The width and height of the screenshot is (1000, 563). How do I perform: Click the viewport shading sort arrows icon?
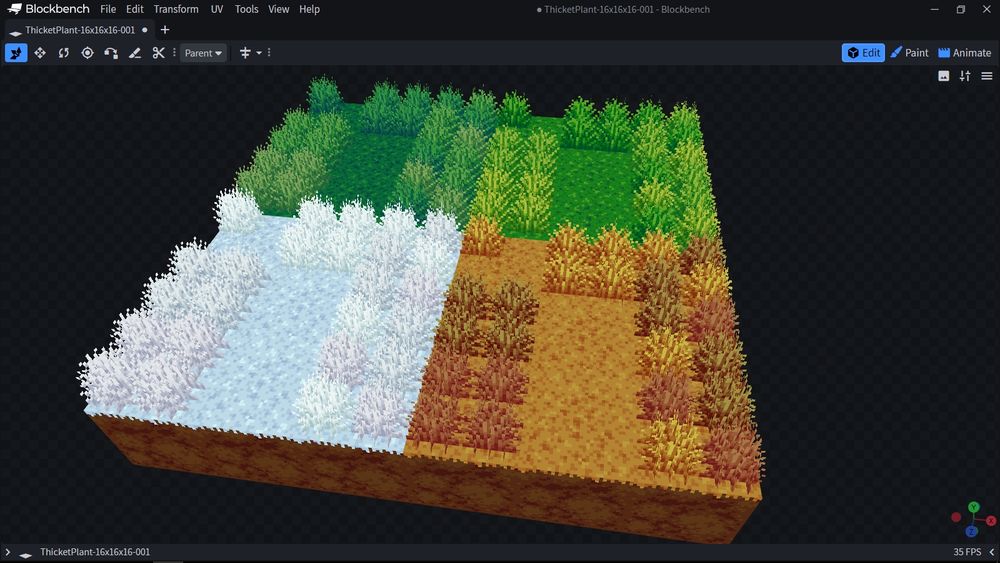[965, 76]
